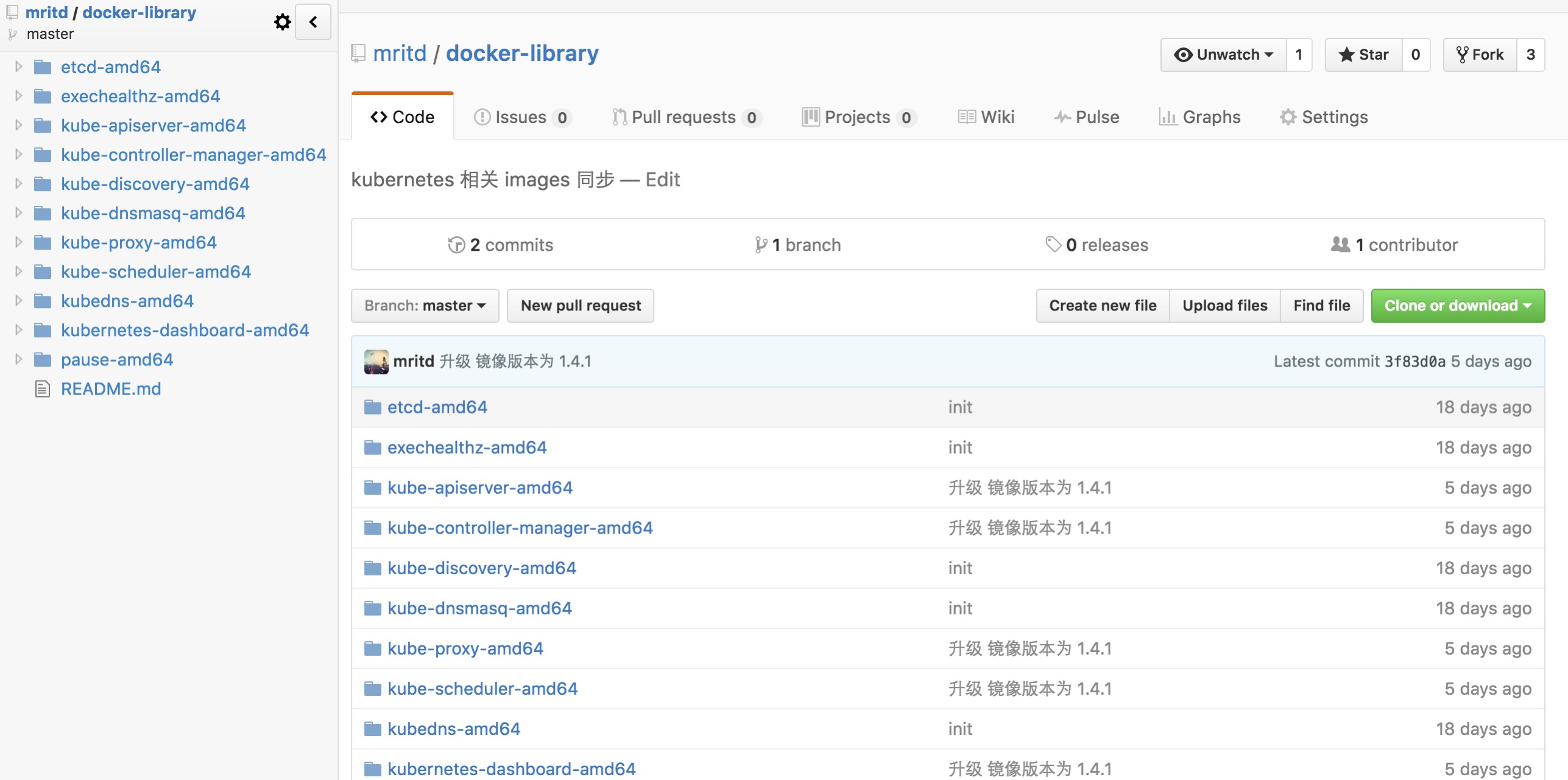Image resolution: width=1568 pixels, height=780 pixels.
Task: Click the etcd-amd64 folder icon in the file list
Action: click(372, 407)
